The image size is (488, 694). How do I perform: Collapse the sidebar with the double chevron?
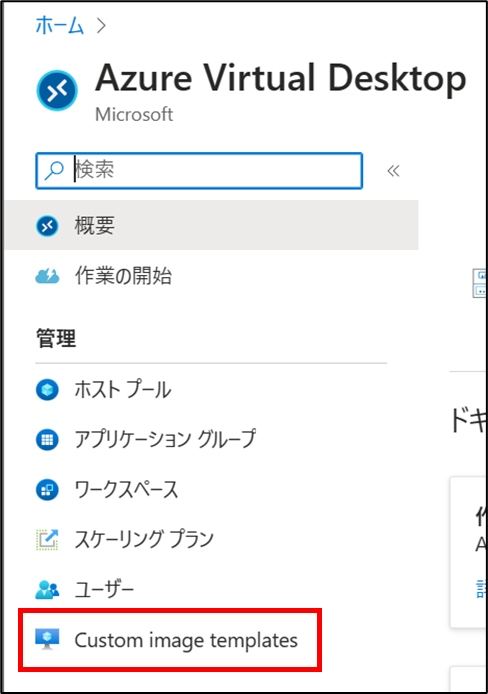tap(393, 171)
